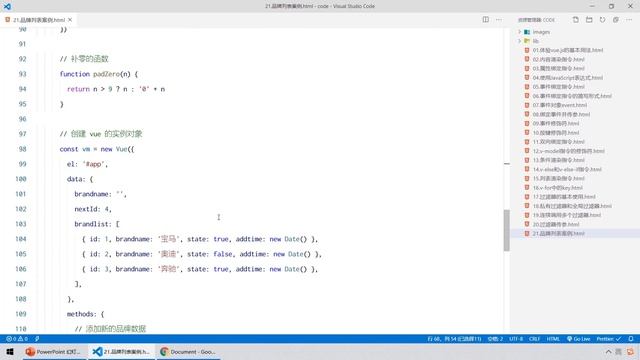Place cursor on line 93 padZero function
Screen dimensions: 640x360
tap(99, 74)
